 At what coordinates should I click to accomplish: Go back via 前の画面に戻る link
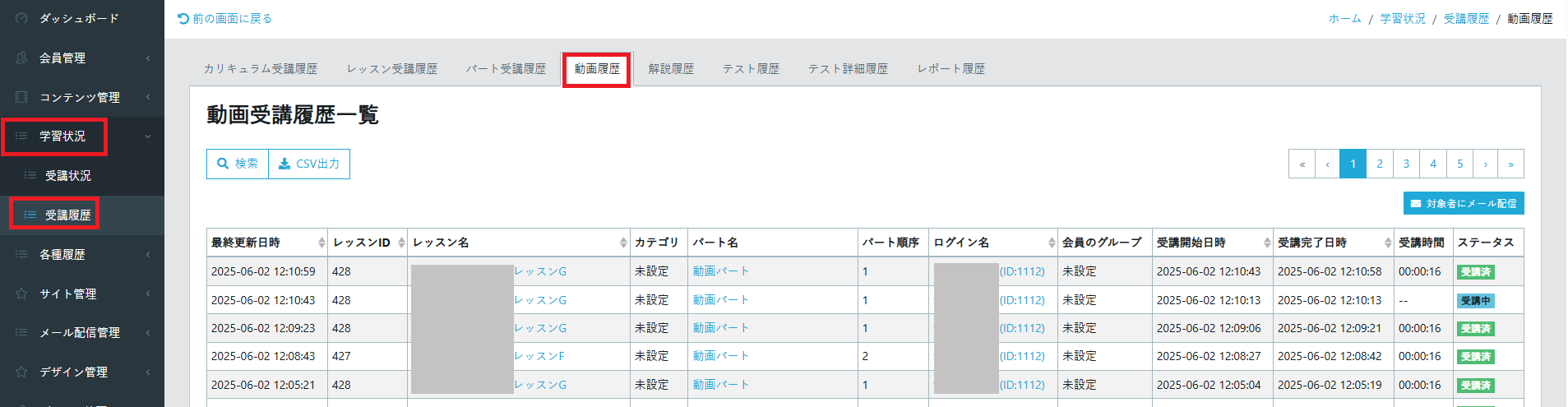click(225, 18)
